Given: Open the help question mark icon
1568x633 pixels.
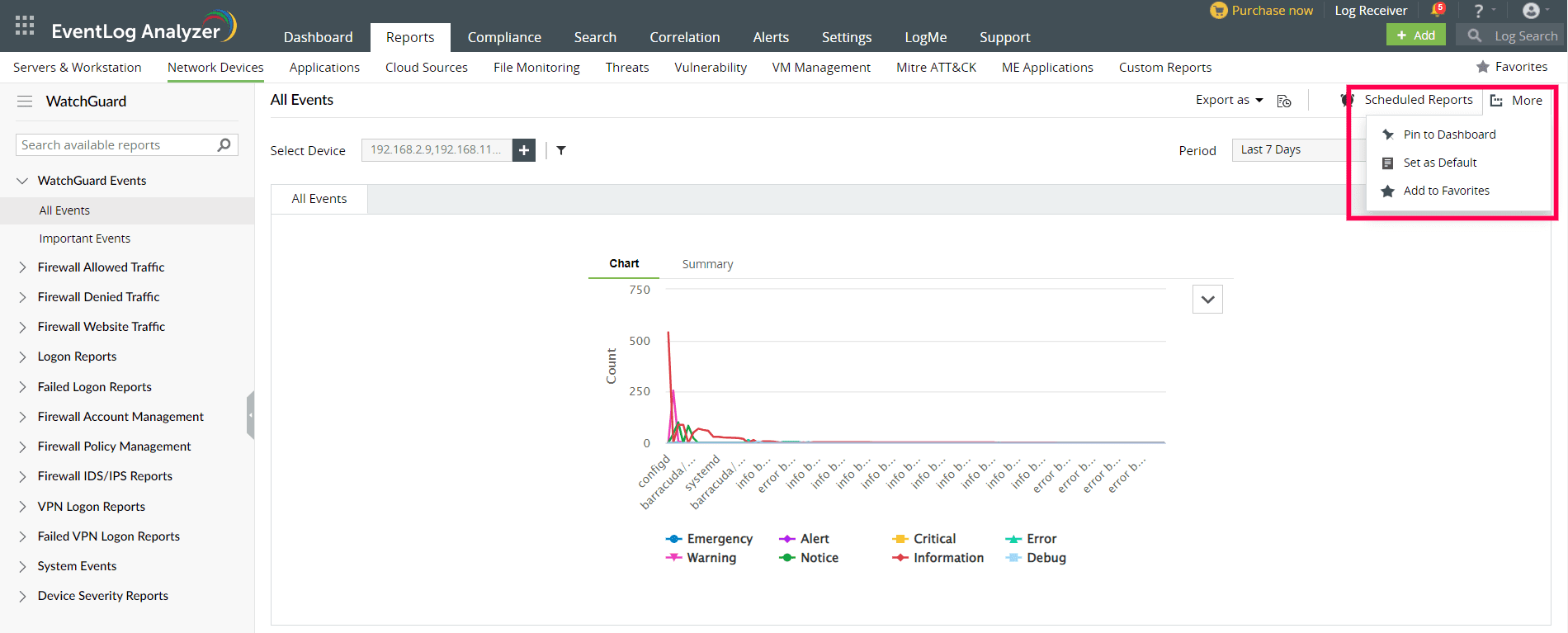Looking at the screenshot, I should pos(1479,11).
